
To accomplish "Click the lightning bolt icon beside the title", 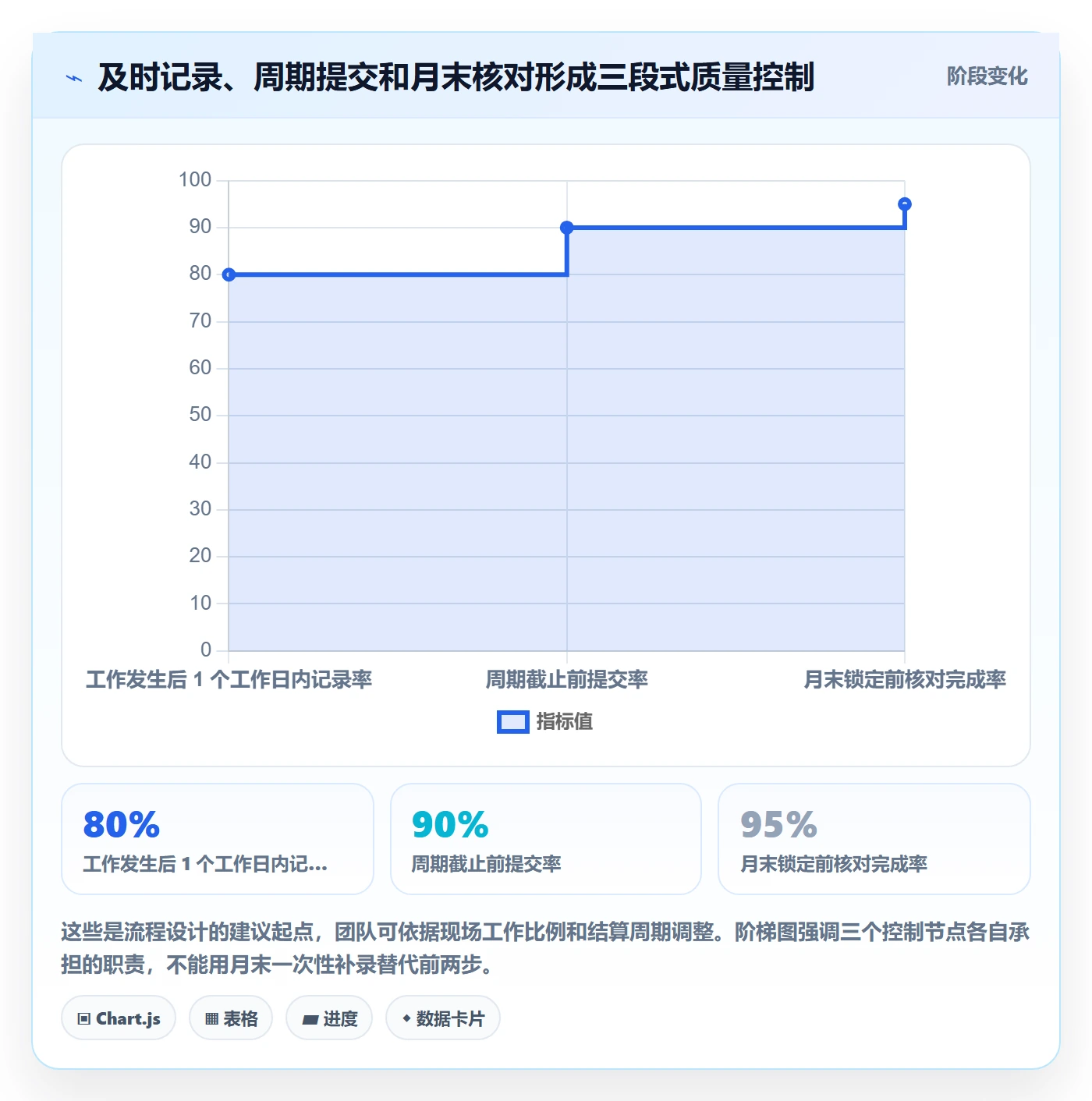I will (74, 78).
